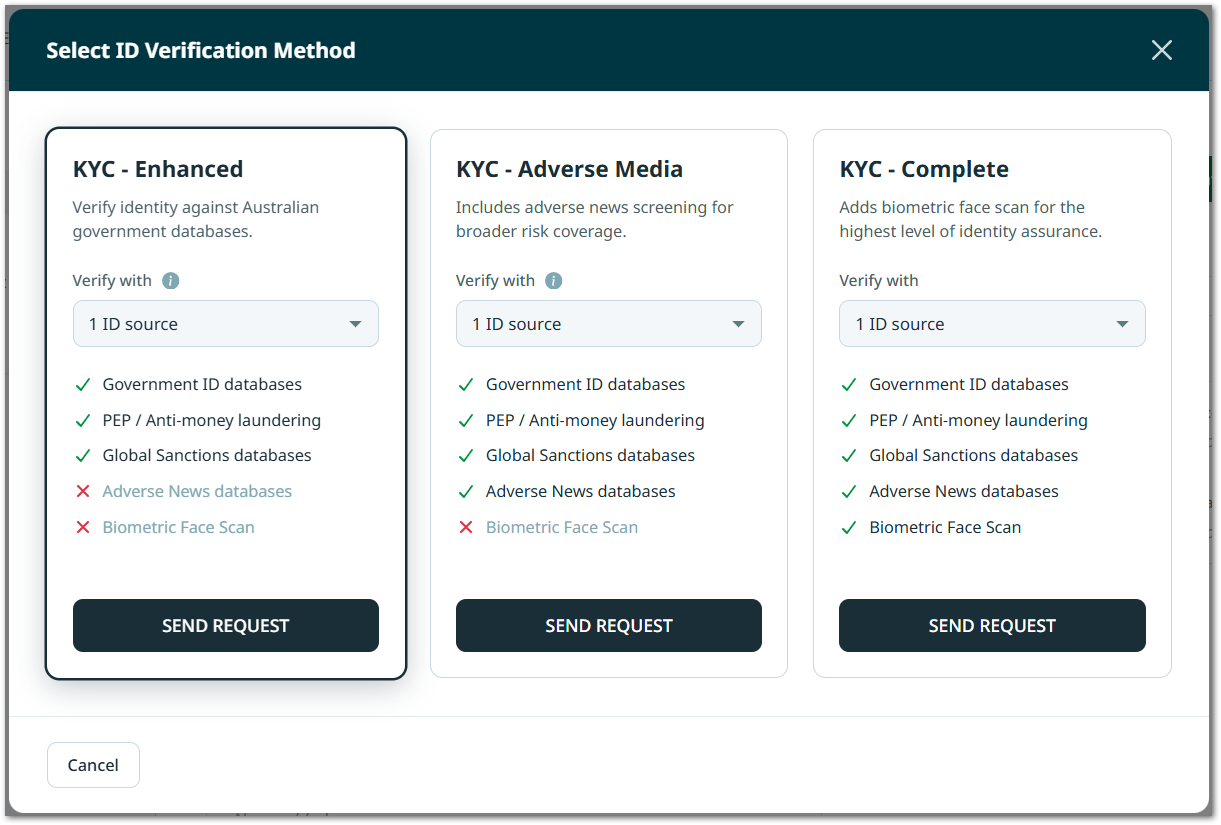The image size is (1221, 825).
Task: Click the Select ID Verification Method heading
Action: point(201,50)
